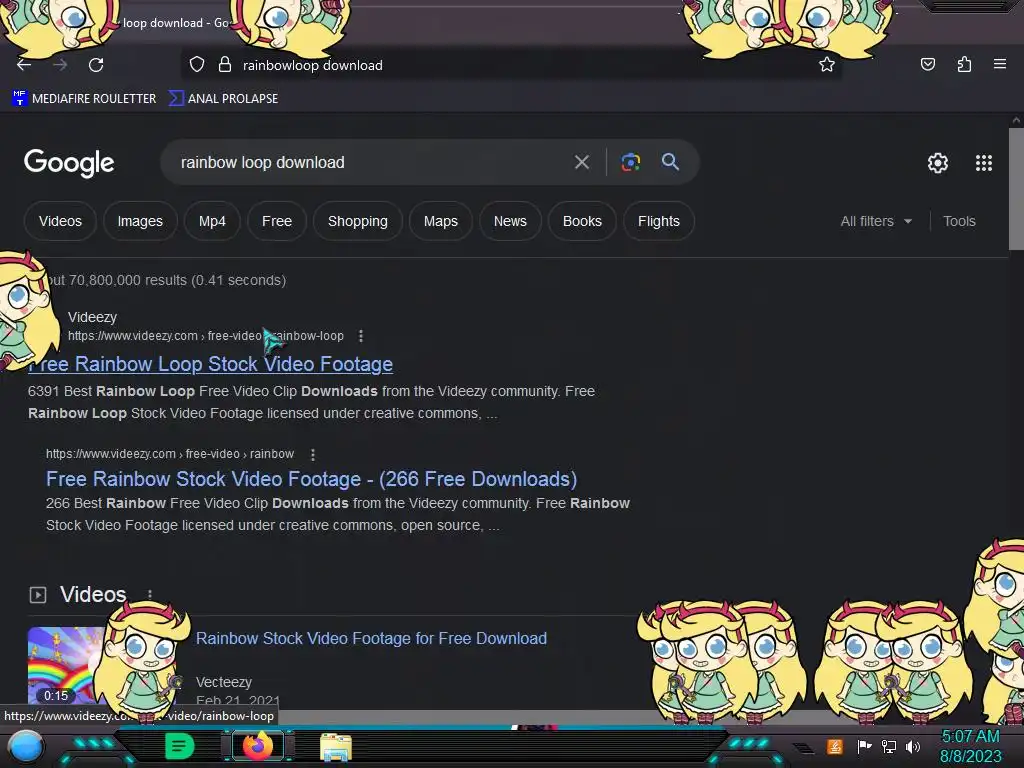This screenshot has height=768, width=1024.
Task: Click the Vecteezy source label
Action: (x=224, y=682)
